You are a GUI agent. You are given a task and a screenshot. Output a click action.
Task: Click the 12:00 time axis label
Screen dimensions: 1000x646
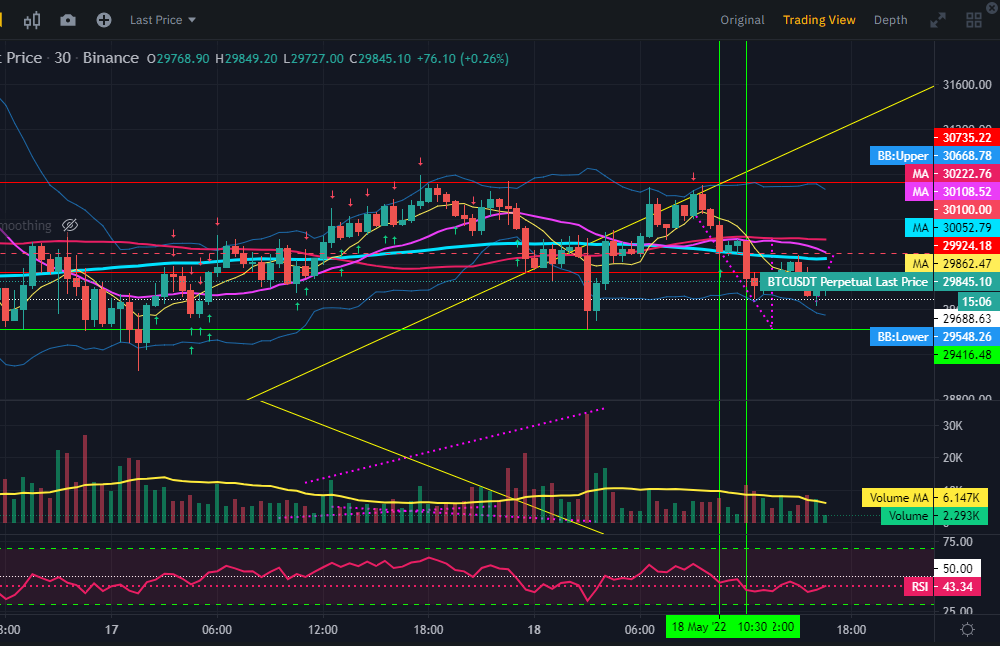tap(323, 630)
